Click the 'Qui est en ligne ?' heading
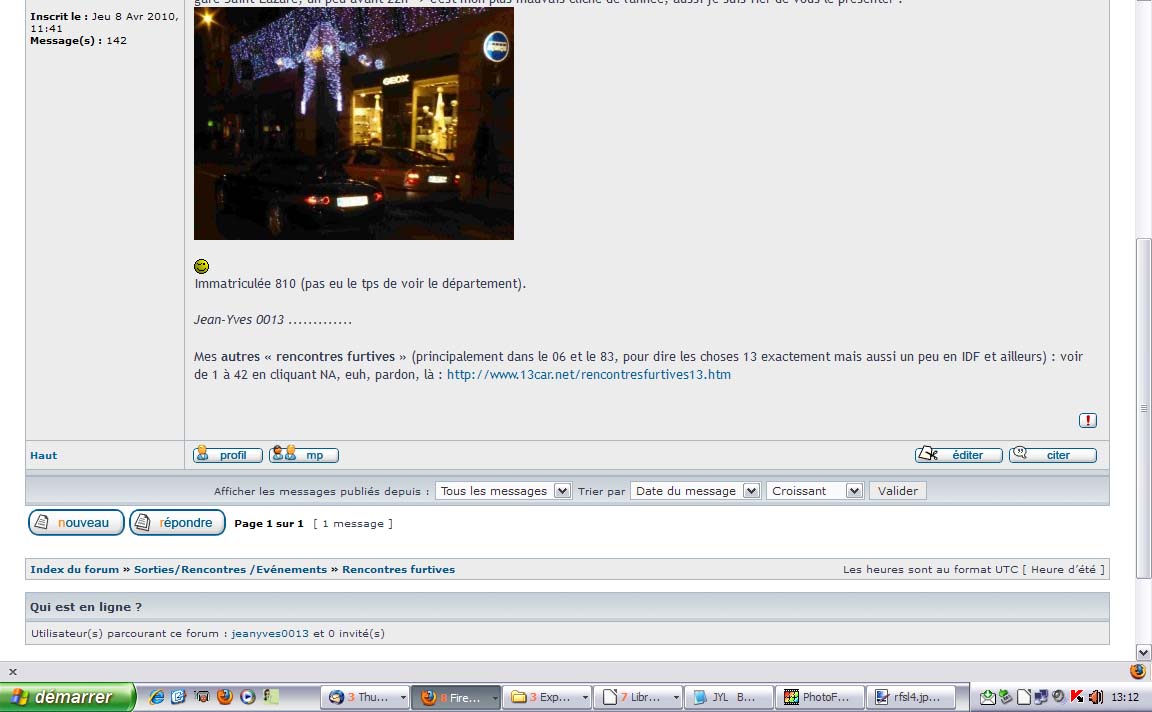 pos(86,607)
